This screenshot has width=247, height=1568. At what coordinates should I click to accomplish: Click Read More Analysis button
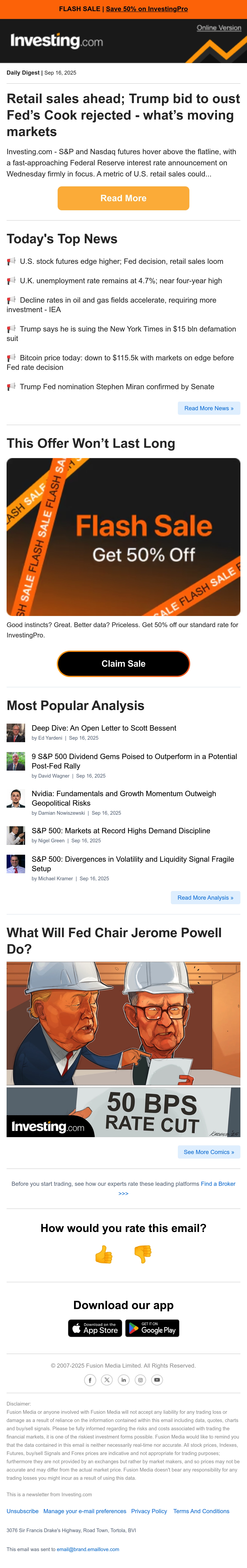(x=206, y=898)
